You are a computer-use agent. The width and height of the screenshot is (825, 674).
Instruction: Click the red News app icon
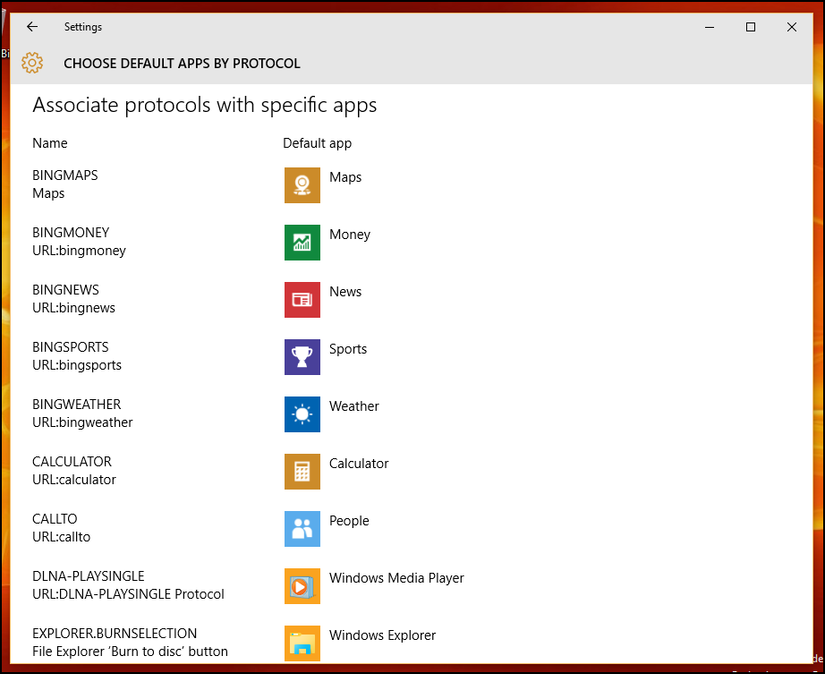[302, 299]
